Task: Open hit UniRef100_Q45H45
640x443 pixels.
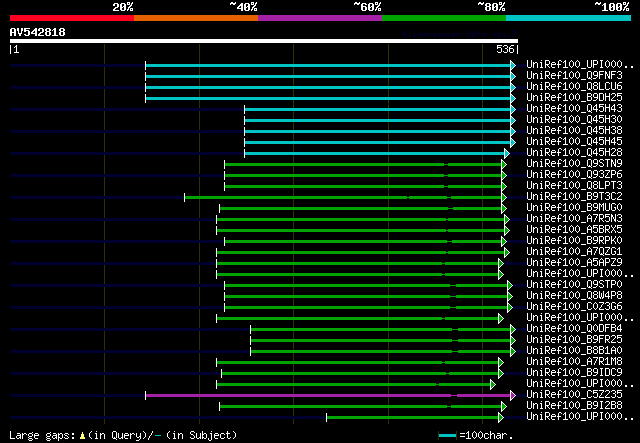Action: (x=574, y=142)
